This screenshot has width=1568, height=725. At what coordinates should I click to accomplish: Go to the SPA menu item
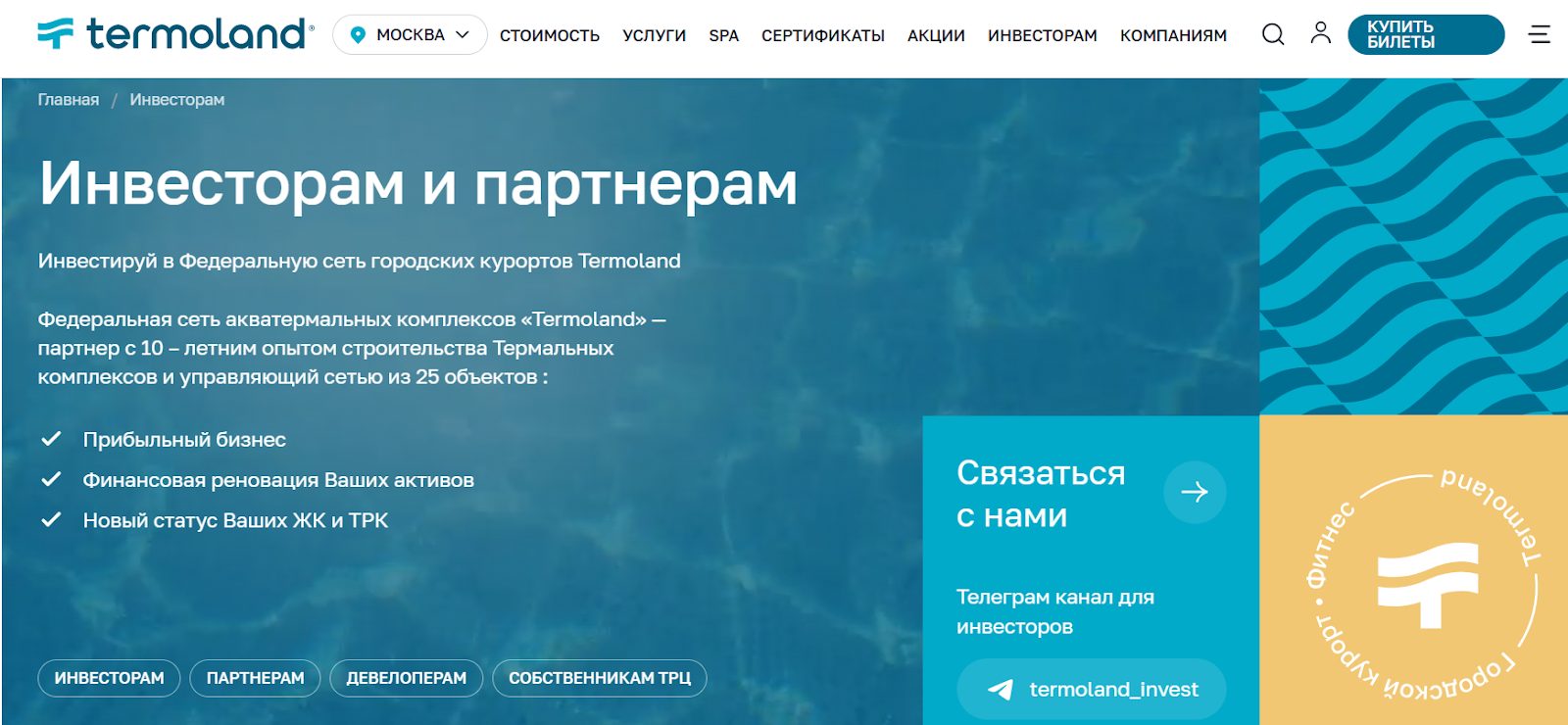coord(724,35)
